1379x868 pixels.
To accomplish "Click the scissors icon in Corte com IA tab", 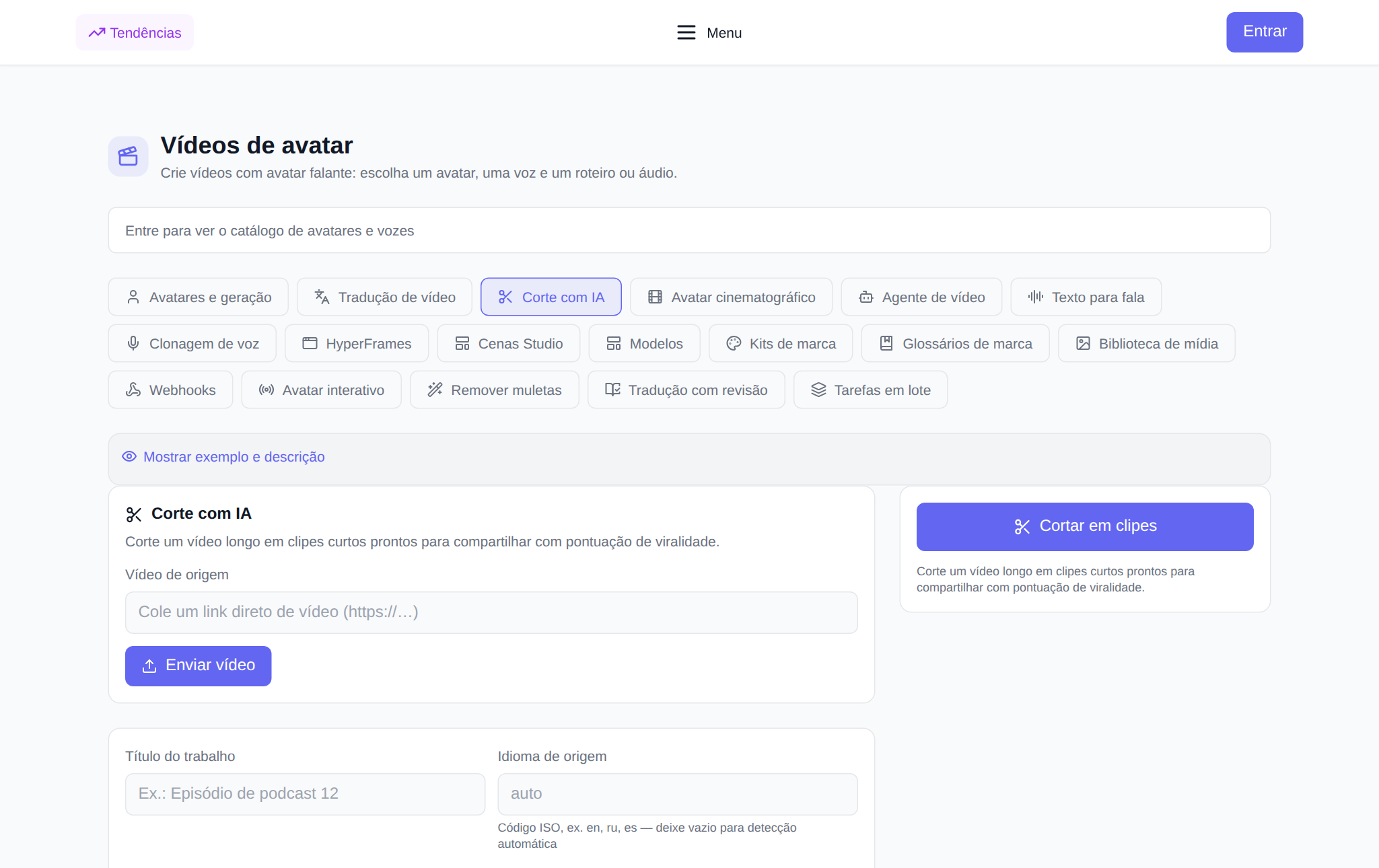I will (x=505, y=297).
